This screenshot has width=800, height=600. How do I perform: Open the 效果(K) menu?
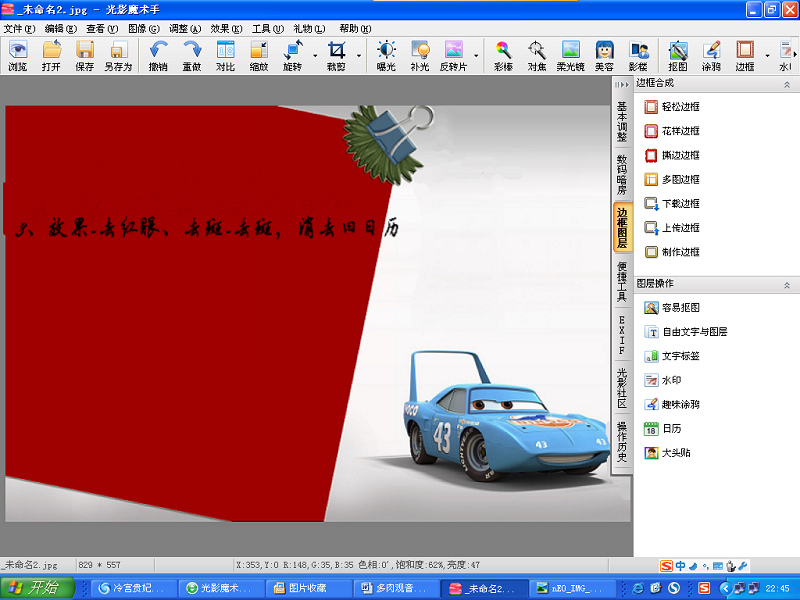pyautogui.click(x=227, y=29)
